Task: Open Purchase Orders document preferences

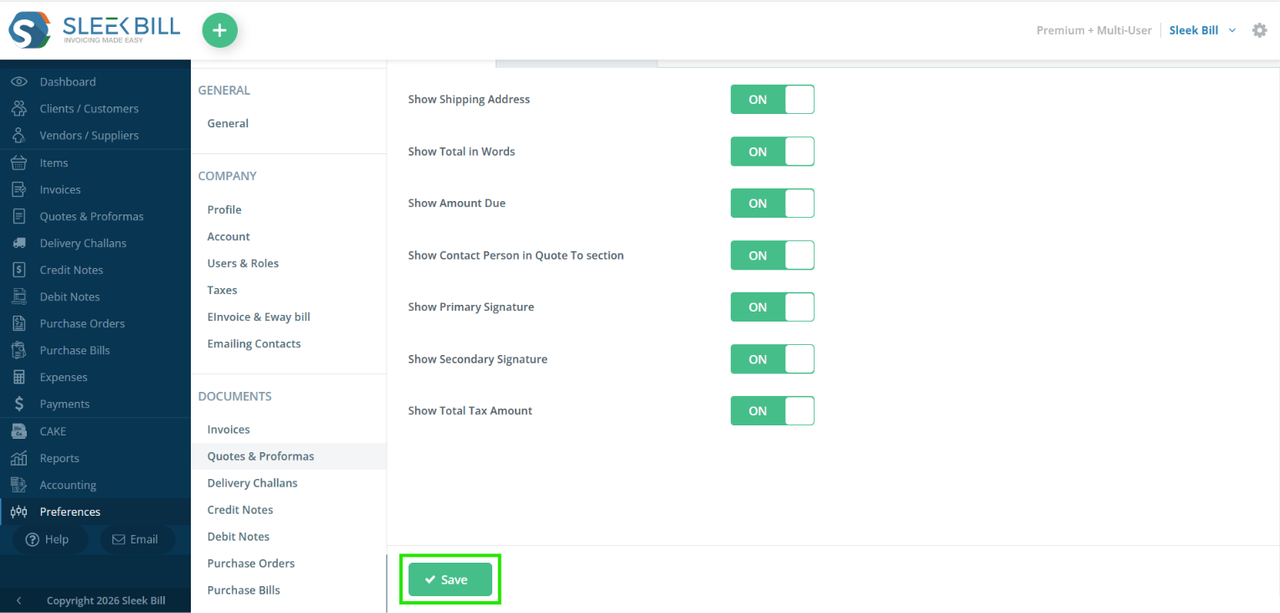Action: (251, 563)
